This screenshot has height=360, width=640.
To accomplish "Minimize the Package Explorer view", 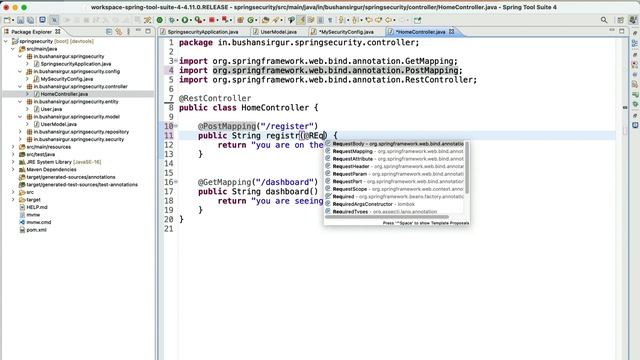I will coord(138,31).
